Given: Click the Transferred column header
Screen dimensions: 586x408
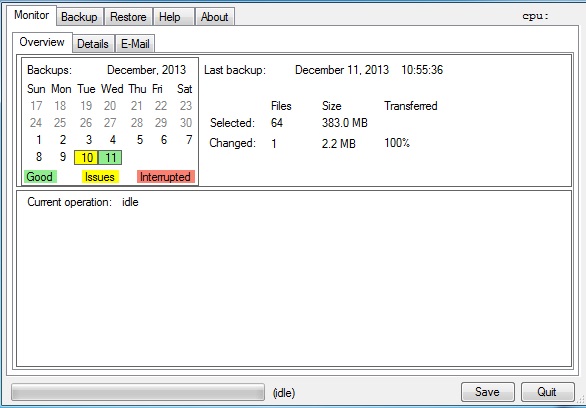Looking at the screenshot, I should coord(411,106).
